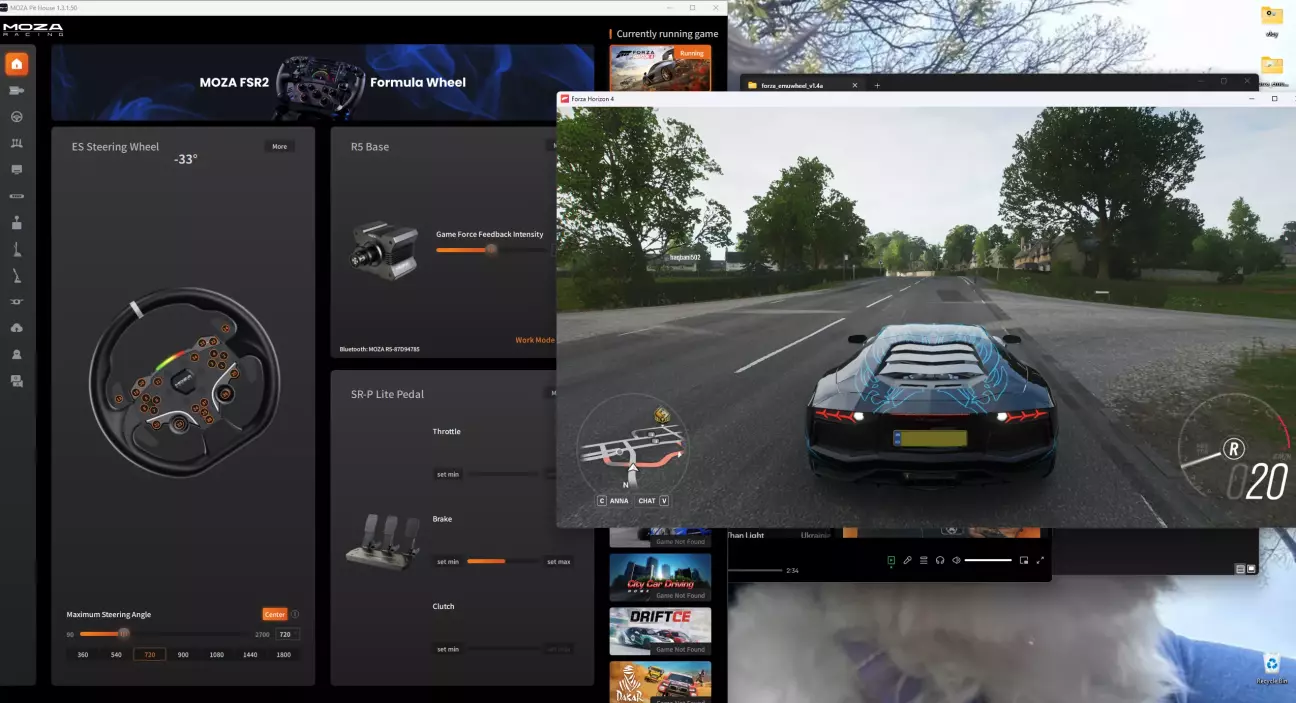The image size is (1296, 703).
Task: Expand ES Steering Wheel More options
Action: (x=279, y=147)
